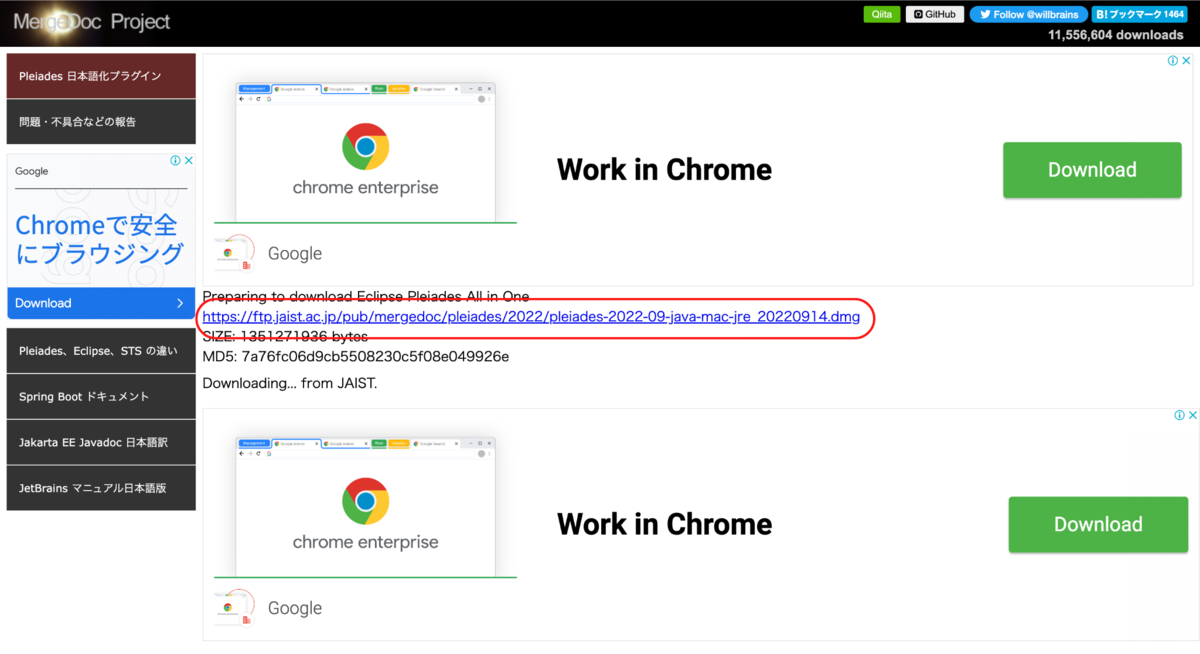Close the top Work in Chrome ad
This screenshot has width=1200, height=654.
coord(1187,61)
